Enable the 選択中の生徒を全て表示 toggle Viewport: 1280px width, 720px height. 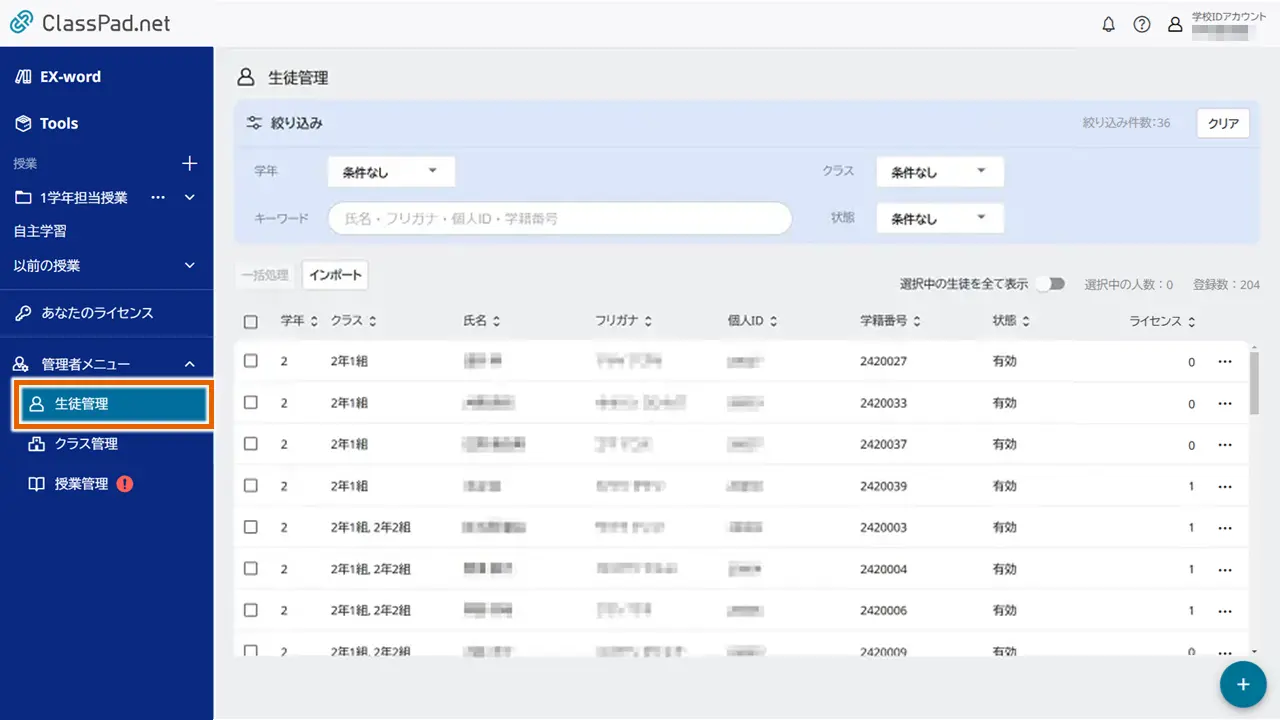(x=1050, y=284)
